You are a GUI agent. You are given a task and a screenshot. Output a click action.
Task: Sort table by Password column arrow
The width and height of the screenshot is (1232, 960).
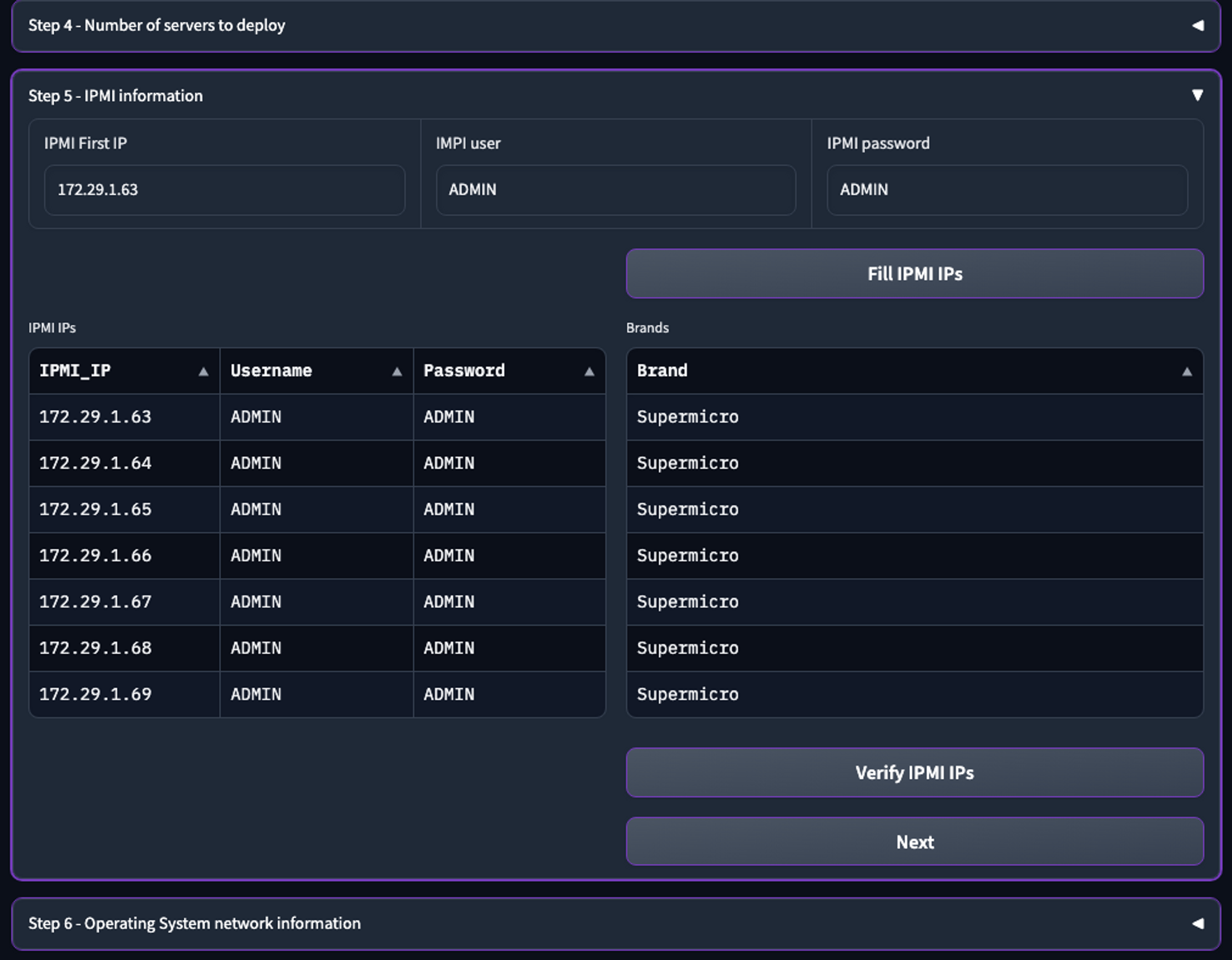(589, 371)
